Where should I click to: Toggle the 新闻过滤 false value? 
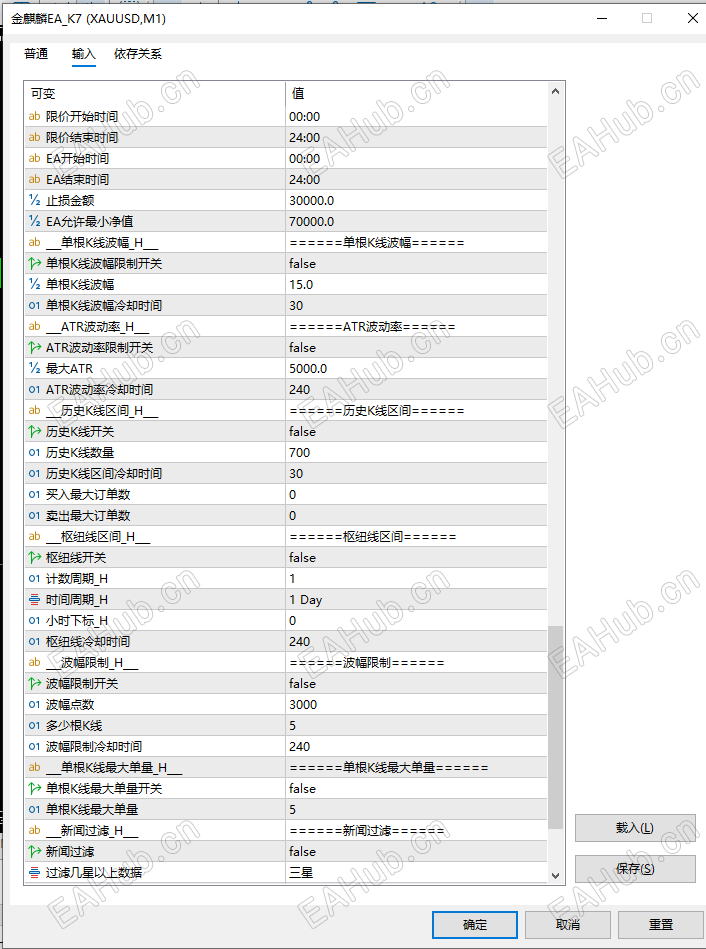tap(302, 852)
